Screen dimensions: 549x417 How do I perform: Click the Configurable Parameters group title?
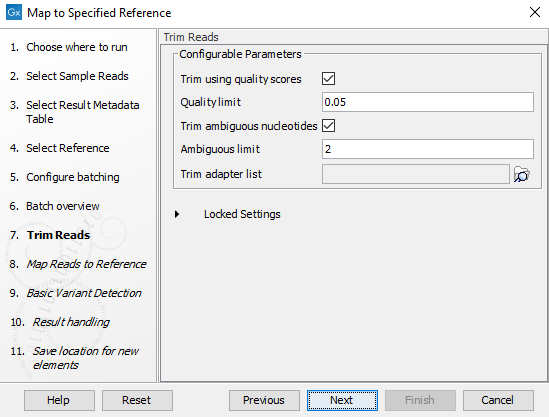[240, 54]
